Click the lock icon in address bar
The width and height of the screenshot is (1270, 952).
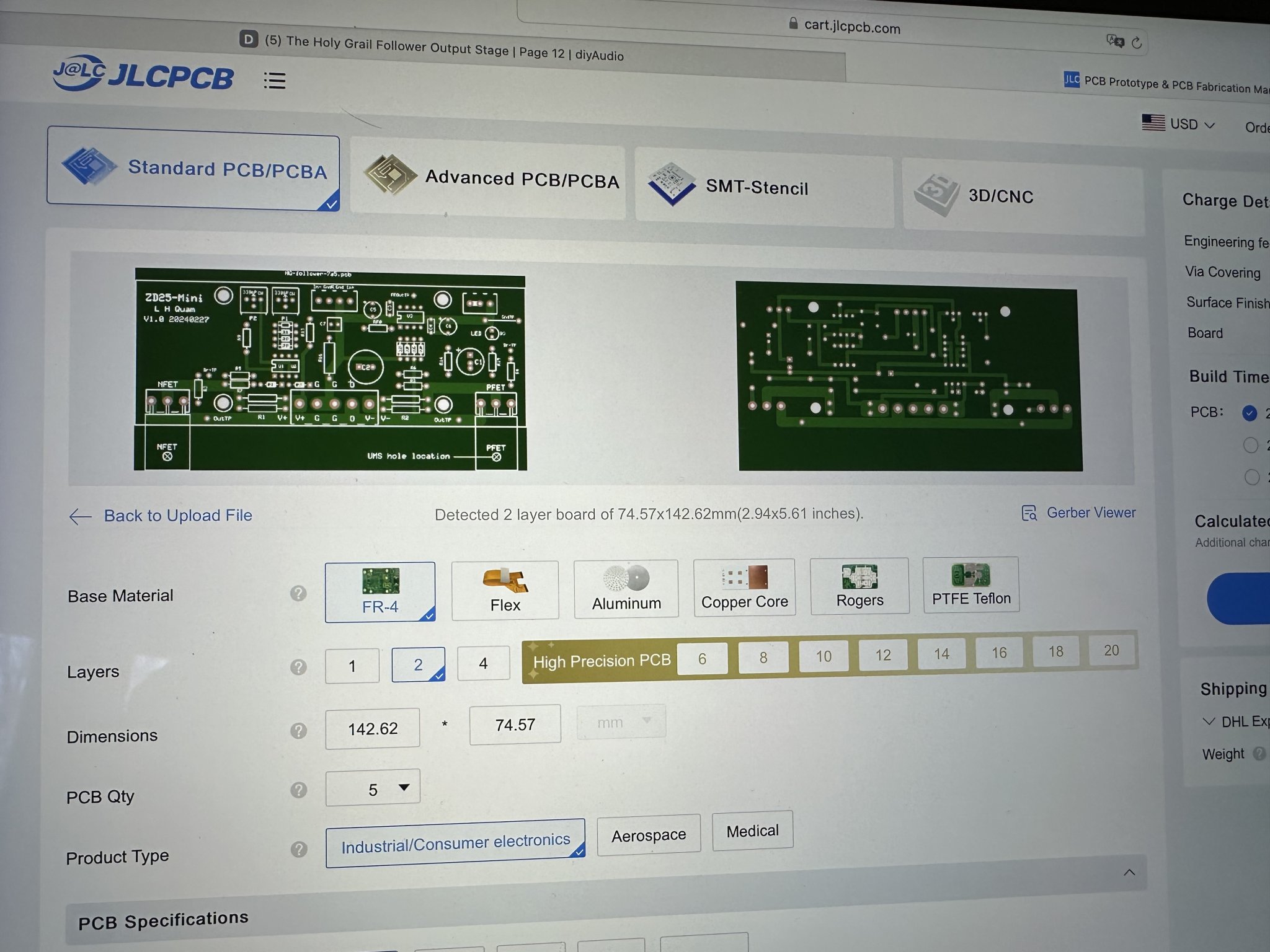(793, 24)
